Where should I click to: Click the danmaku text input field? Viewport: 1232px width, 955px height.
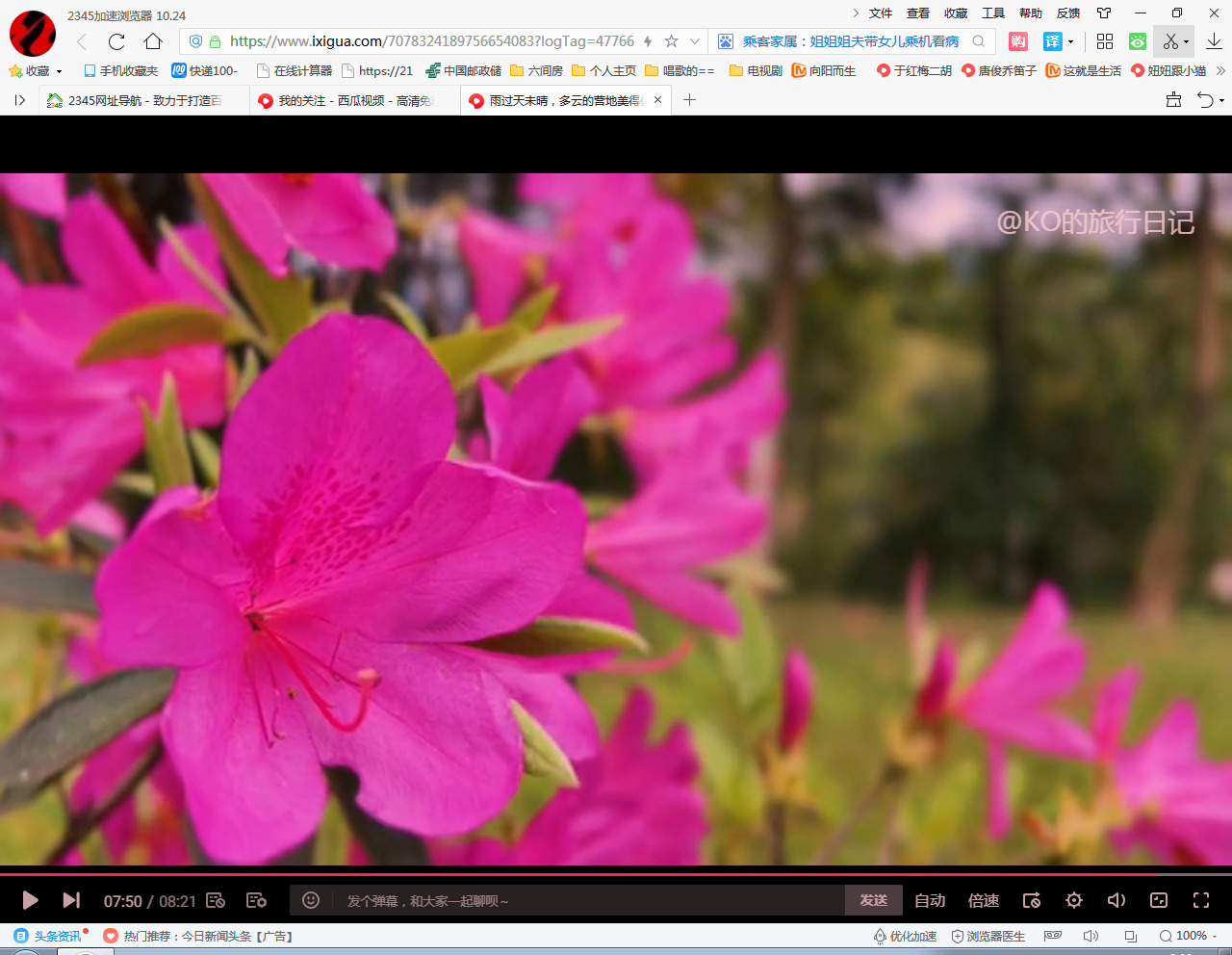click(587, 901)
